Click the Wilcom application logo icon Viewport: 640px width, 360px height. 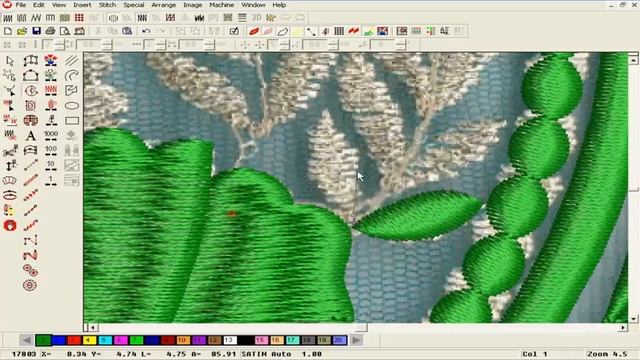(x=7, y=4)
